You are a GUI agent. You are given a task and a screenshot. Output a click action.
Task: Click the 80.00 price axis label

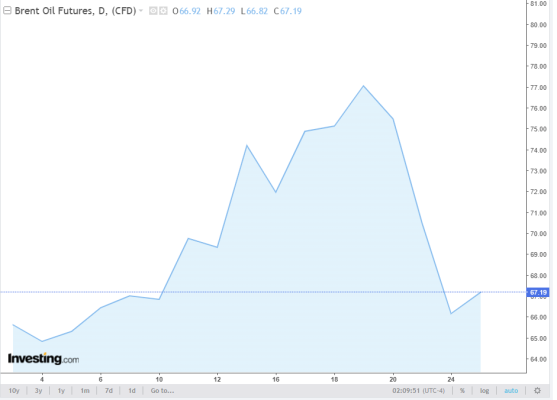[x=538, y=25]
